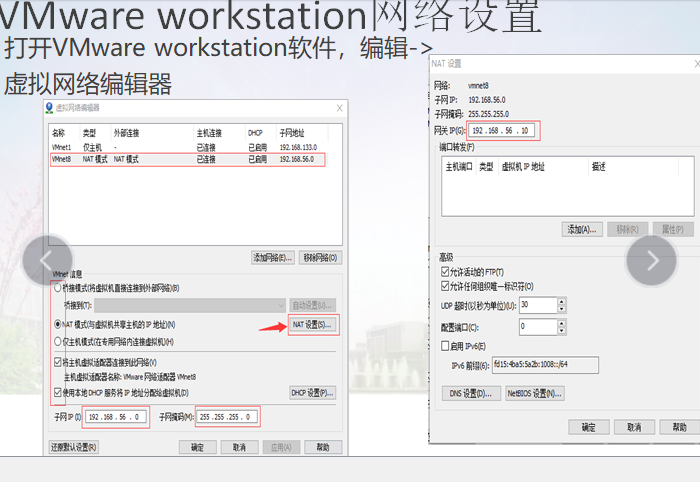Open the DNS 设置 button
This screenshot has height=482, width=700.
[x=471, y=393]
